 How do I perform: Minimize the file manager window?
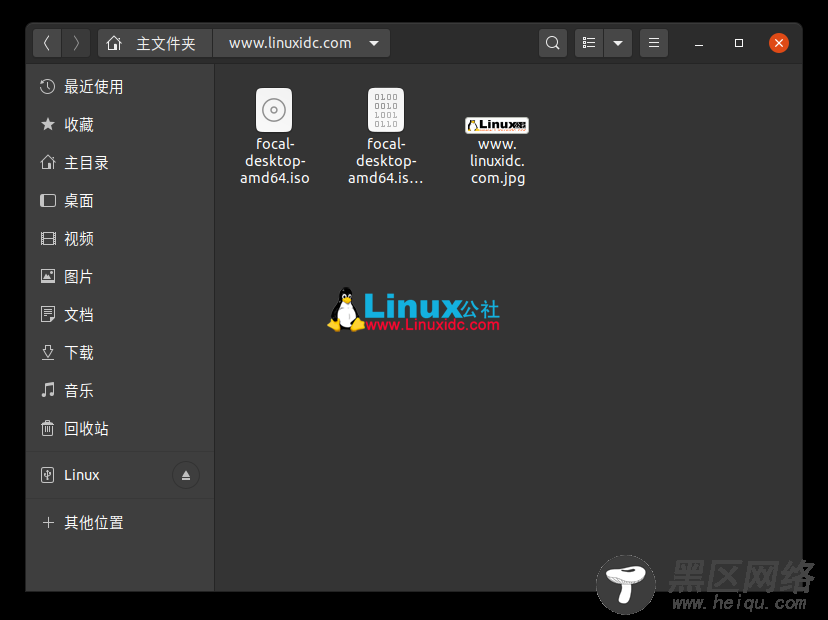(699, 43)
